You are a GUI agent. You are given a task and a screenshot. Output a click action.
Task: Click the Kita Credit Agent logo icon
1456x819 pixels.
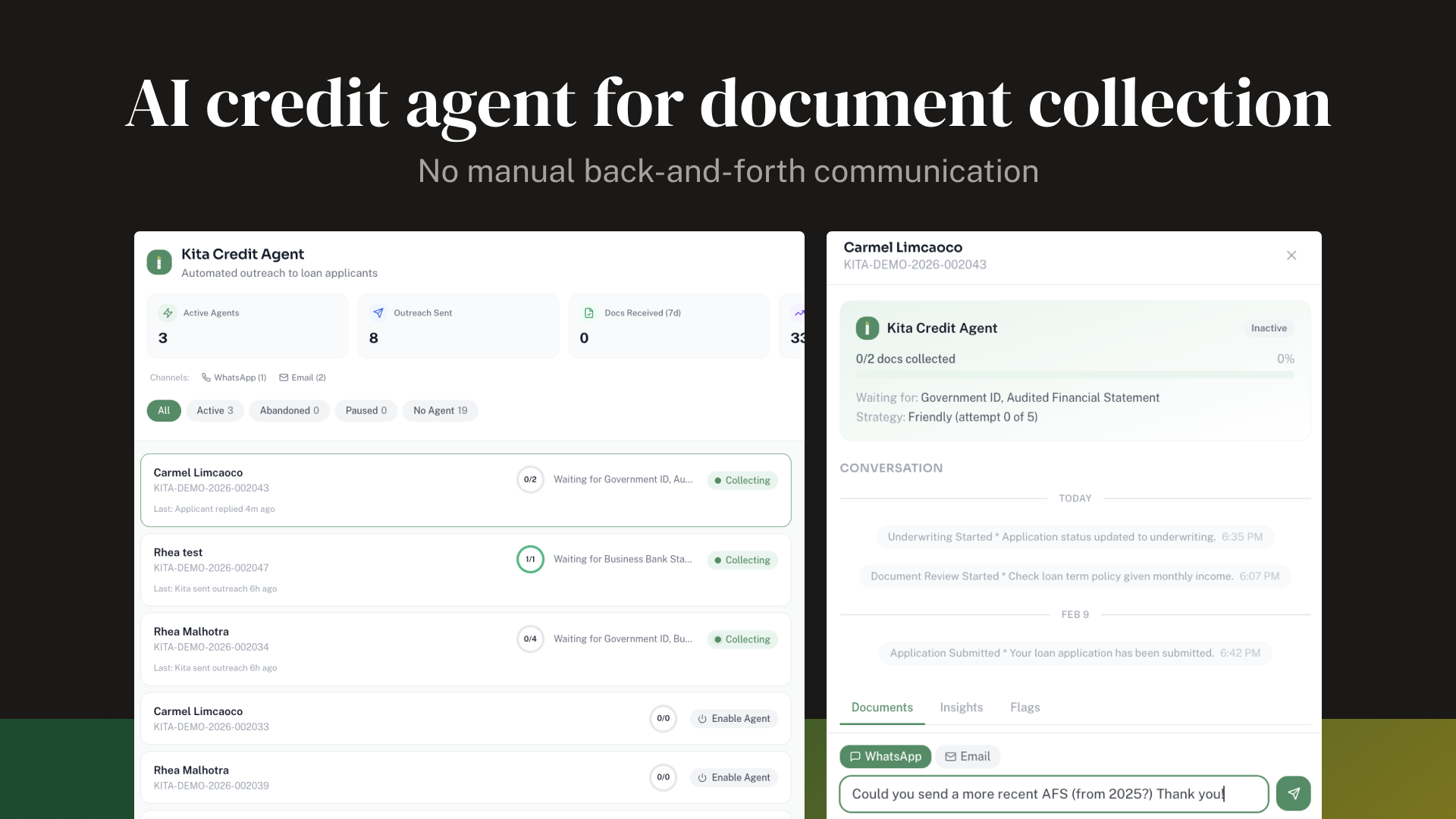point(158,262)
